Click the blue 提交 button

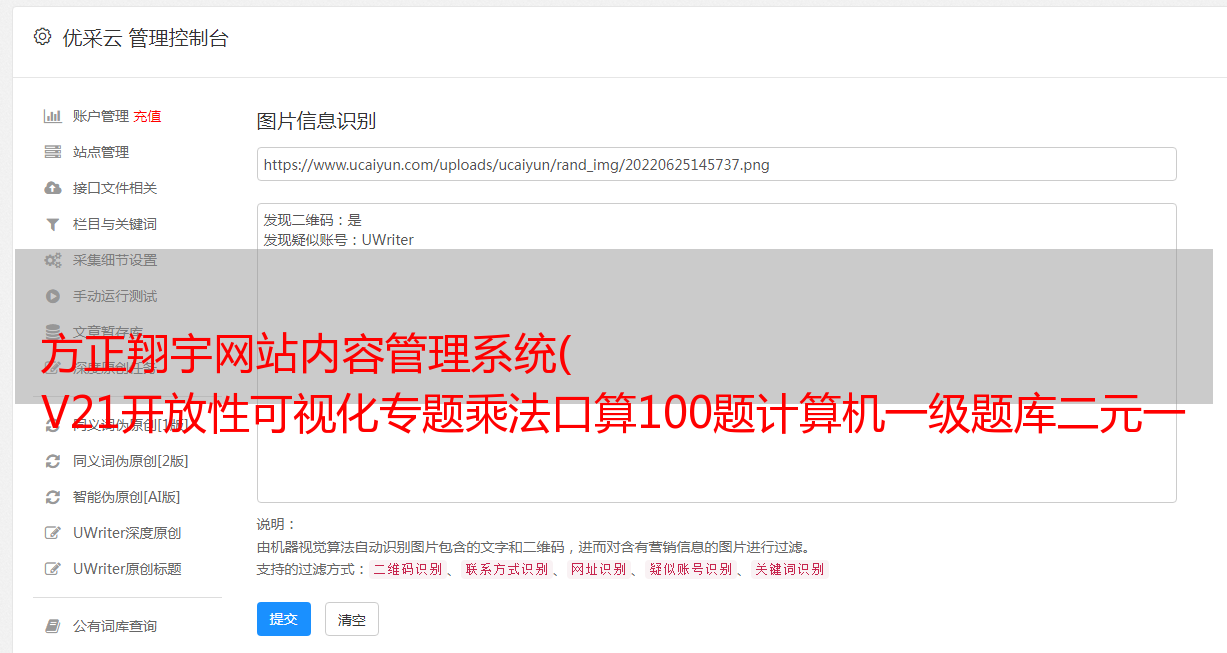[284, 619]
